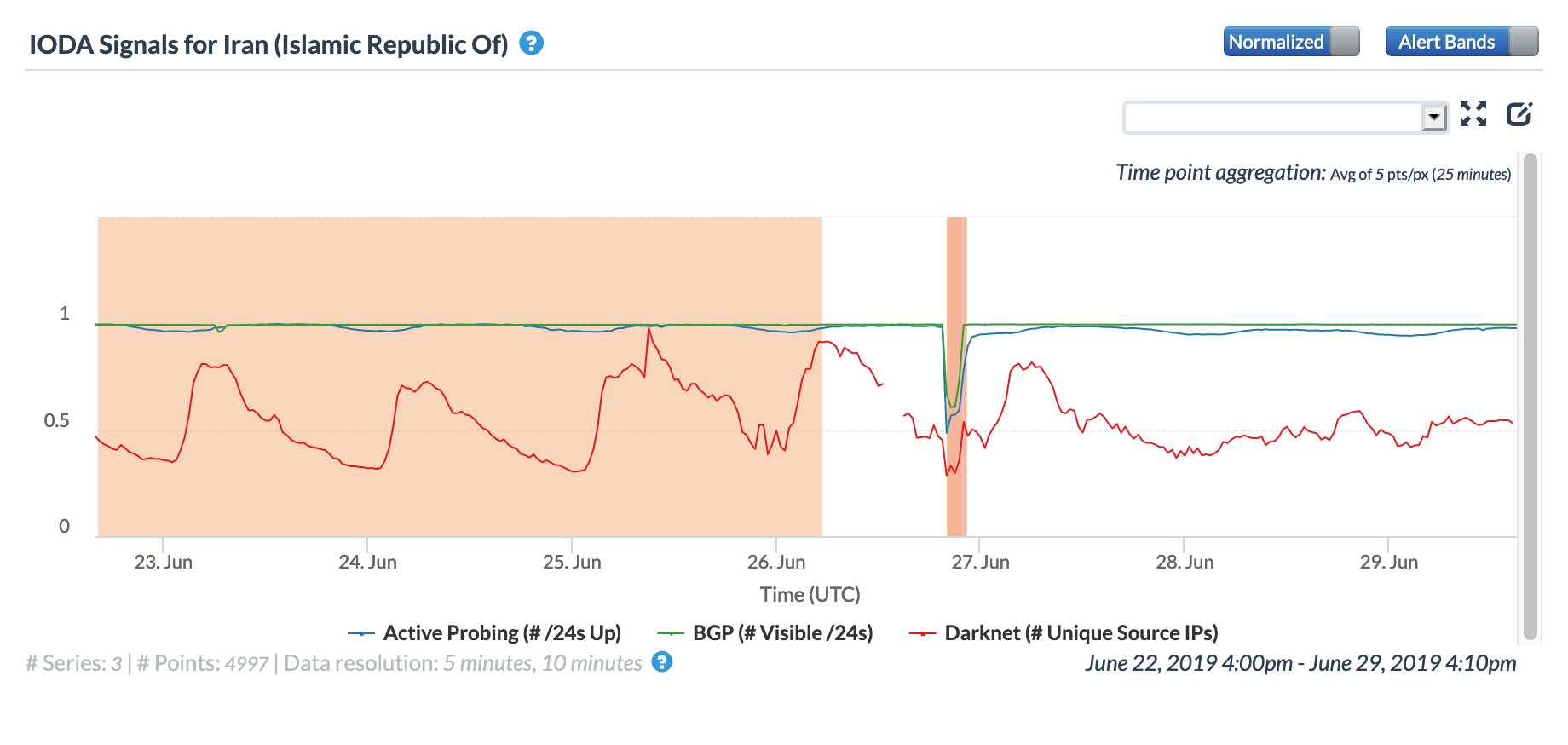The image size is (1568, 745).
Task: Hide the Darknet (# Unique Source IPs) series
Action: tap(1081, 633)
